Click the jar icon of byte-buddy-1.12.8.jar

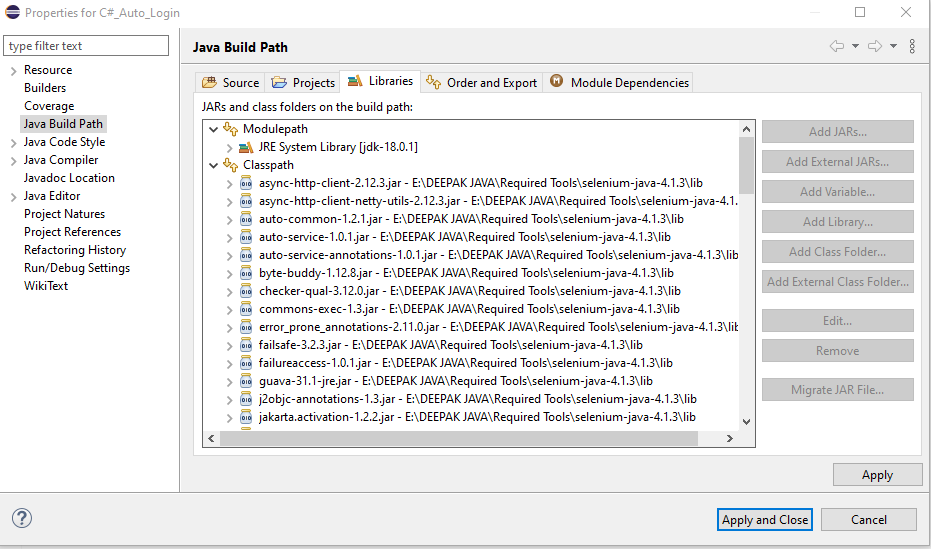(x=246, y=273)
